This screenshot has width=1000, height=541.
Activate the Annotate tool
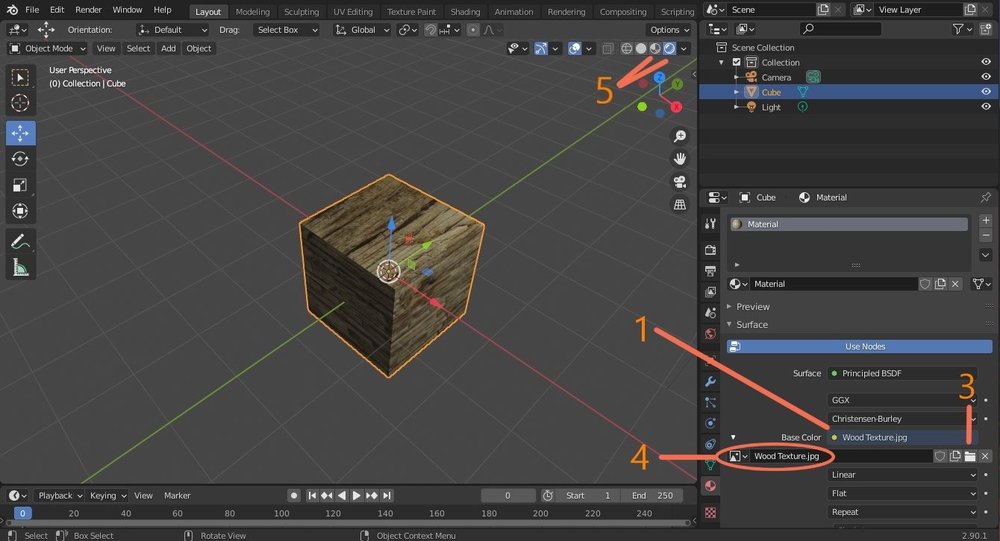pyautogui.click(x=20, y=241)
